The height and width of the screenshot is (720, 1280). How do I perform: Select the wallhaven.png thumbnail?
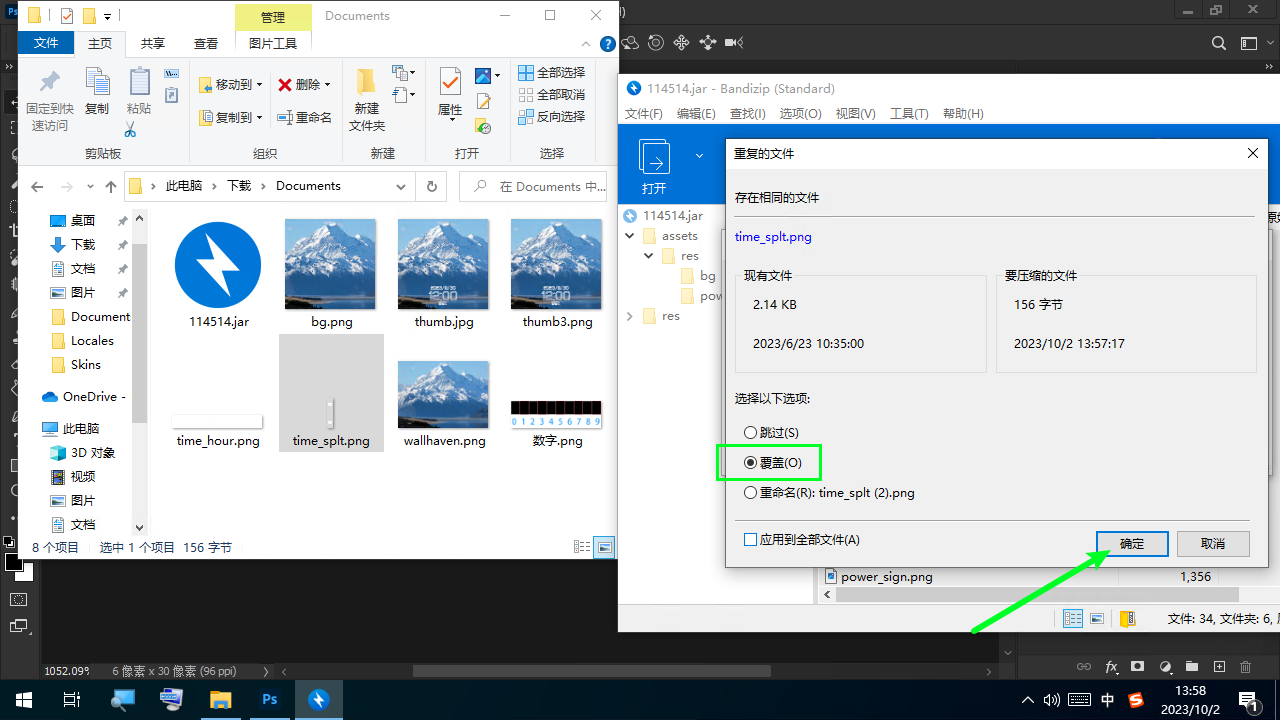(x=444, y=400)
